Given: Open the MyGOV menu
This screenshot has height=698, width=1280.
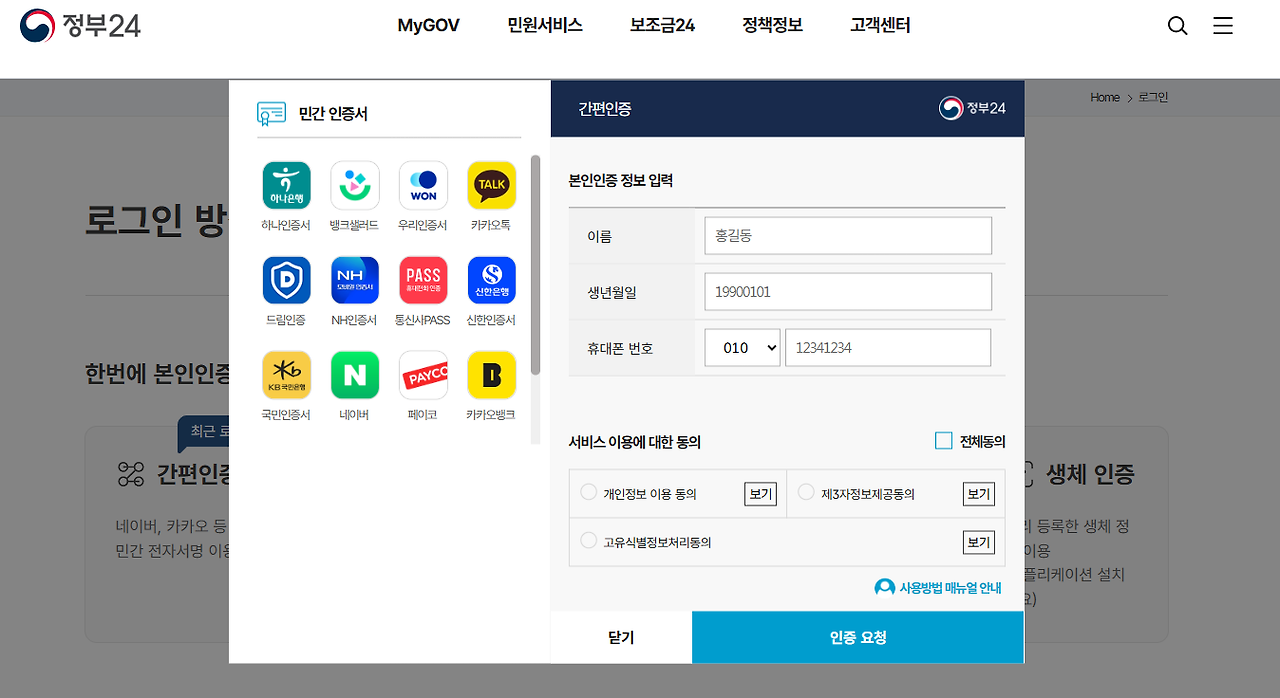Looking at the screenshot, I should point(429,26).
